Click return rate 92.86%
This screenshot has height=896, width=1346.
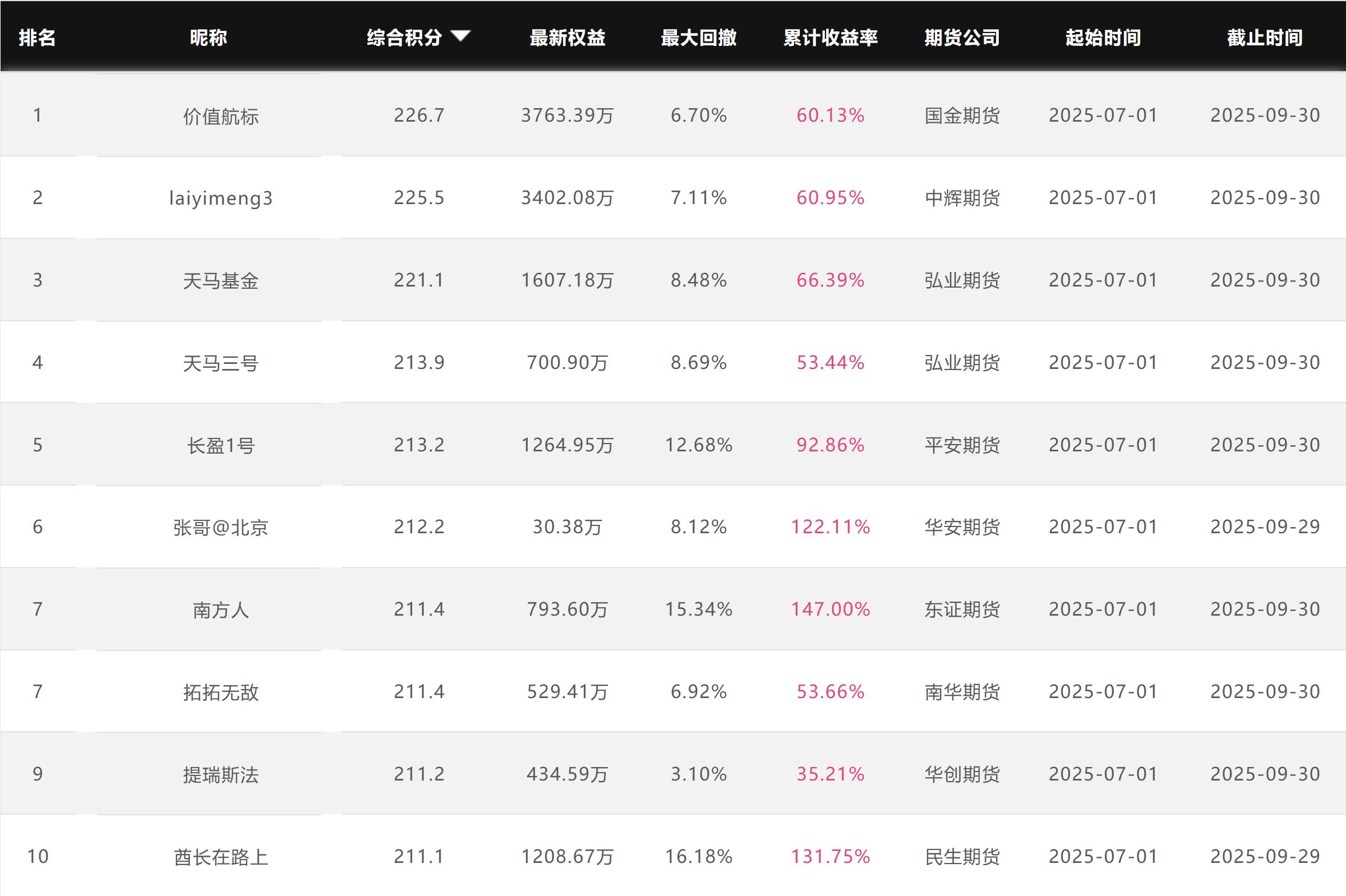pos(831,445)
